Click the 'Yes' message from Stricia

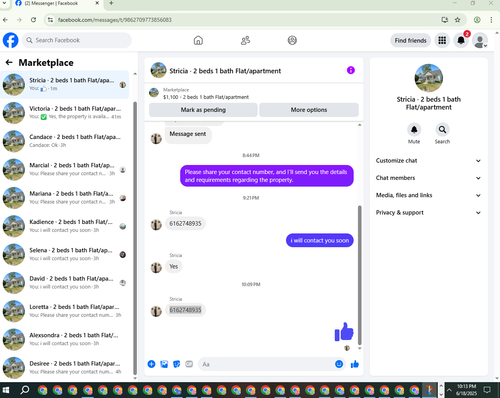coord(174,267)
